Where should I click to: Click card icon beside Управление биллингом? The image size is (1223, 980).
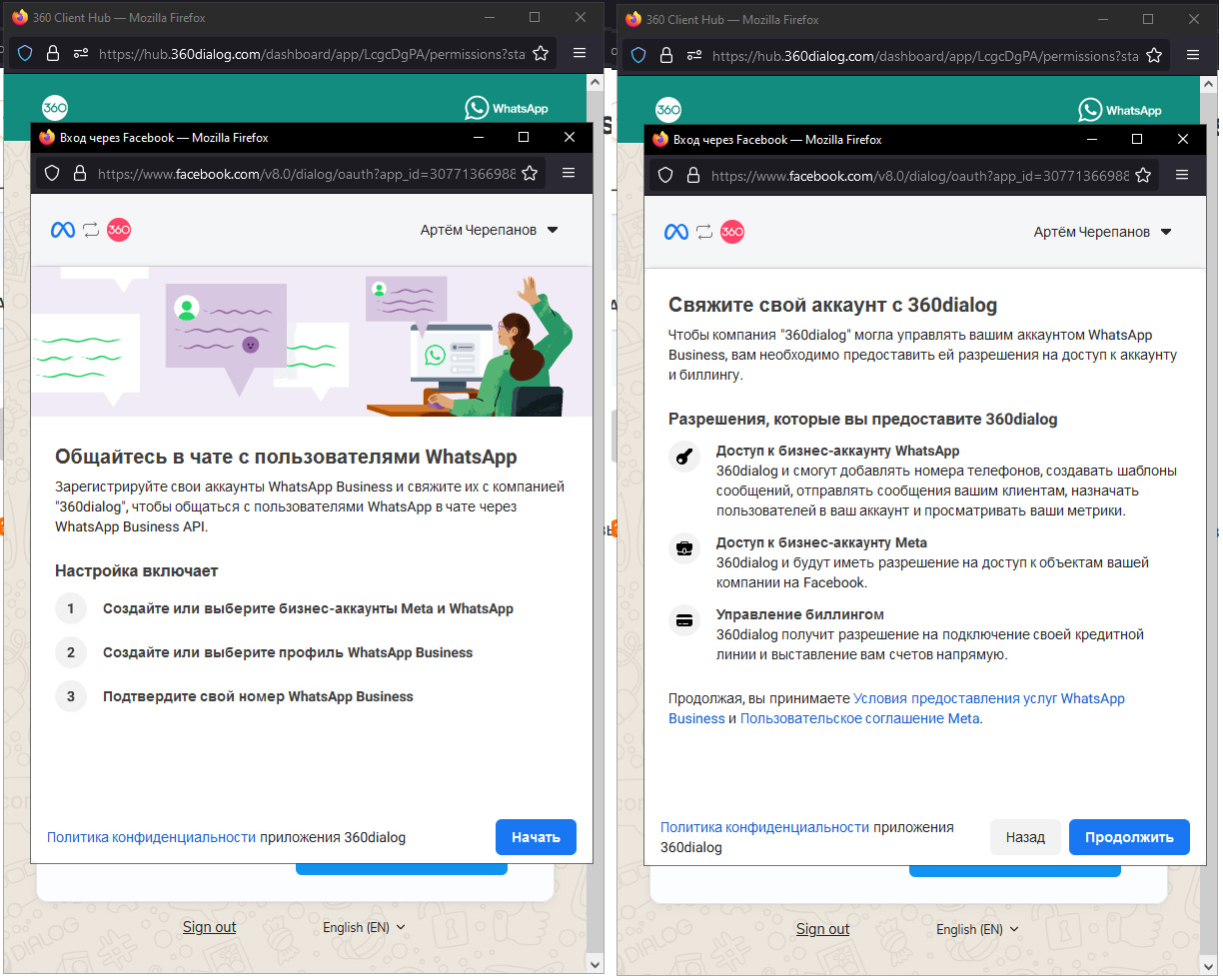[684, 620]
